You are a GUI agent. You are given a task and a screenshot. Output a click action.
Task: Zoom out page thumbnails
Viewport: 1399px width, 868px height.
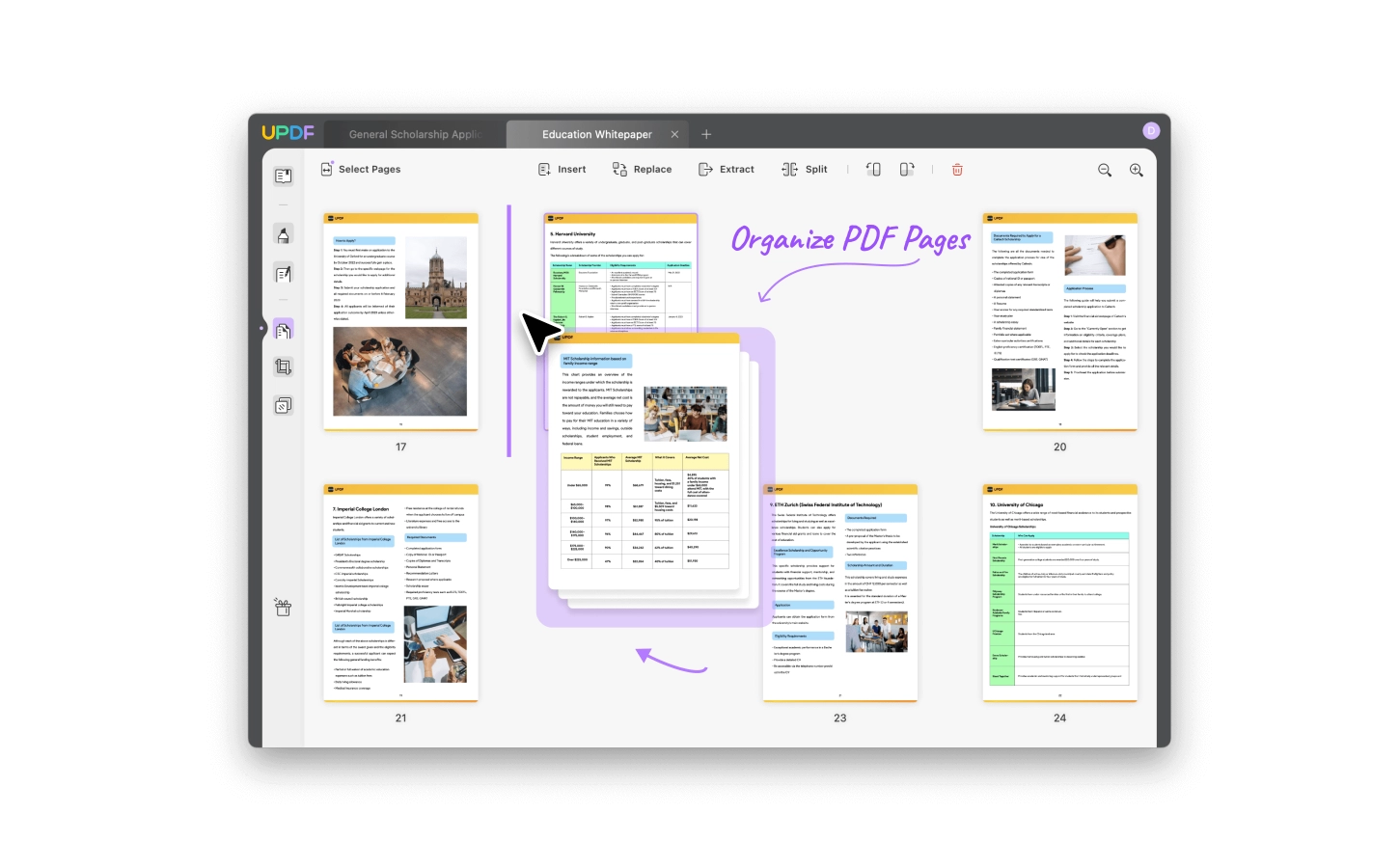(1105, 170)
